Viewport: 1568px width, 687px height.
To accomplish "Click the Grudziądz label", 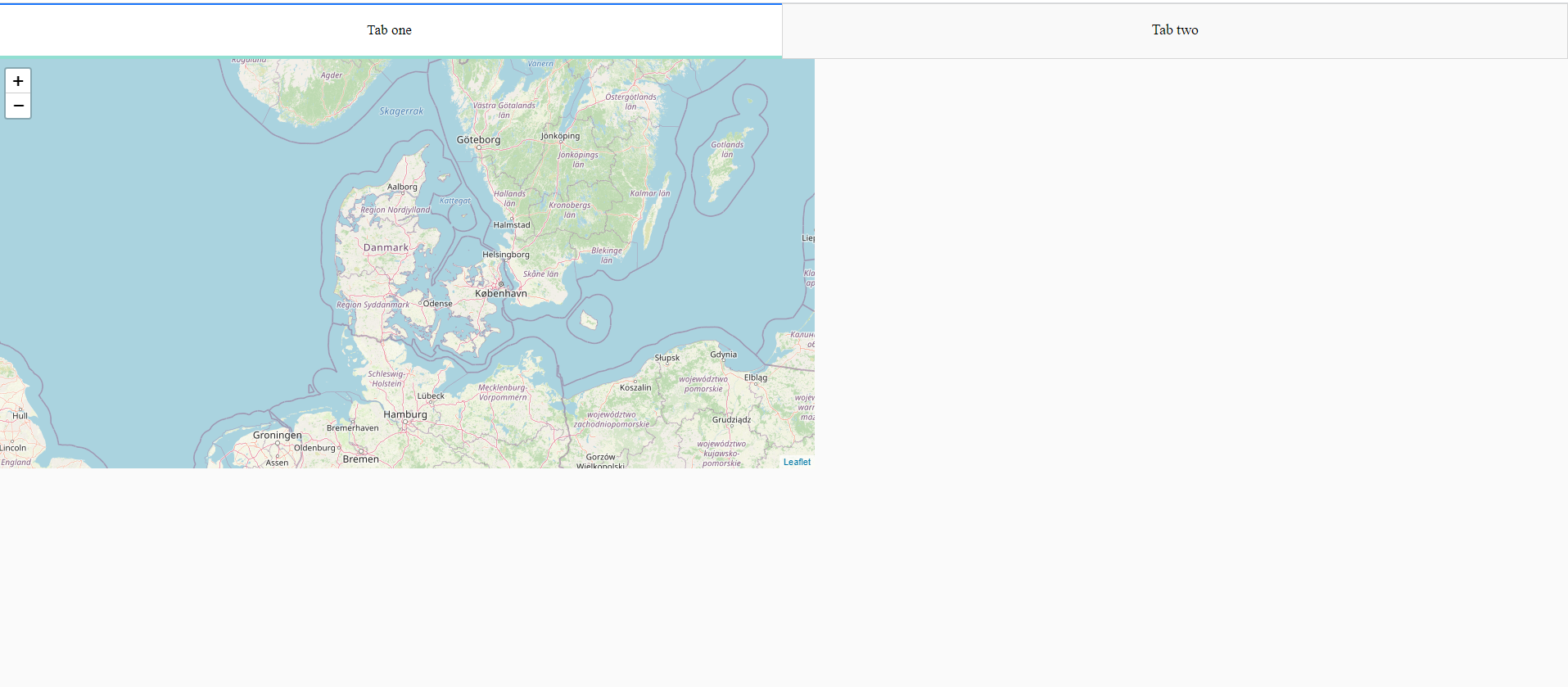I will [731, 420].
